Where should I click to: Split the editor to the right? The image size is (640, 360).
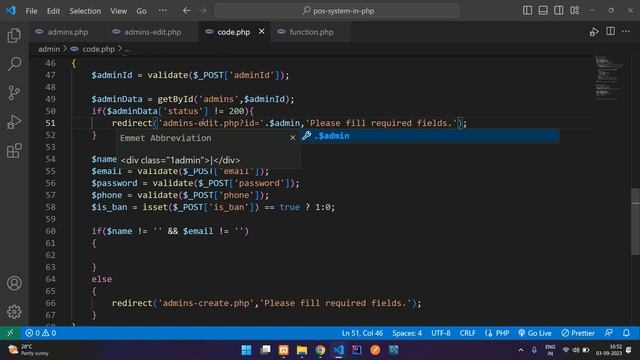(x=610, y=31)
